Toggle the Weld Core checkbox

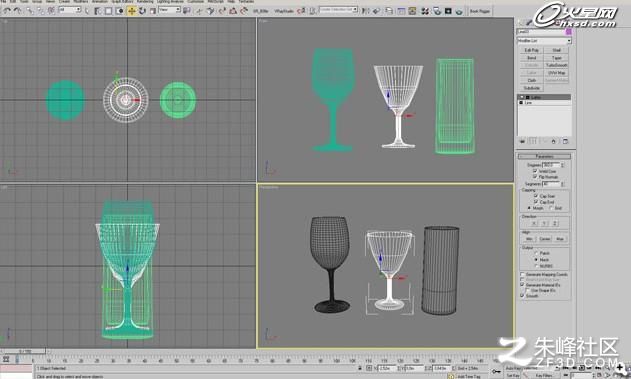click(535, 171)
